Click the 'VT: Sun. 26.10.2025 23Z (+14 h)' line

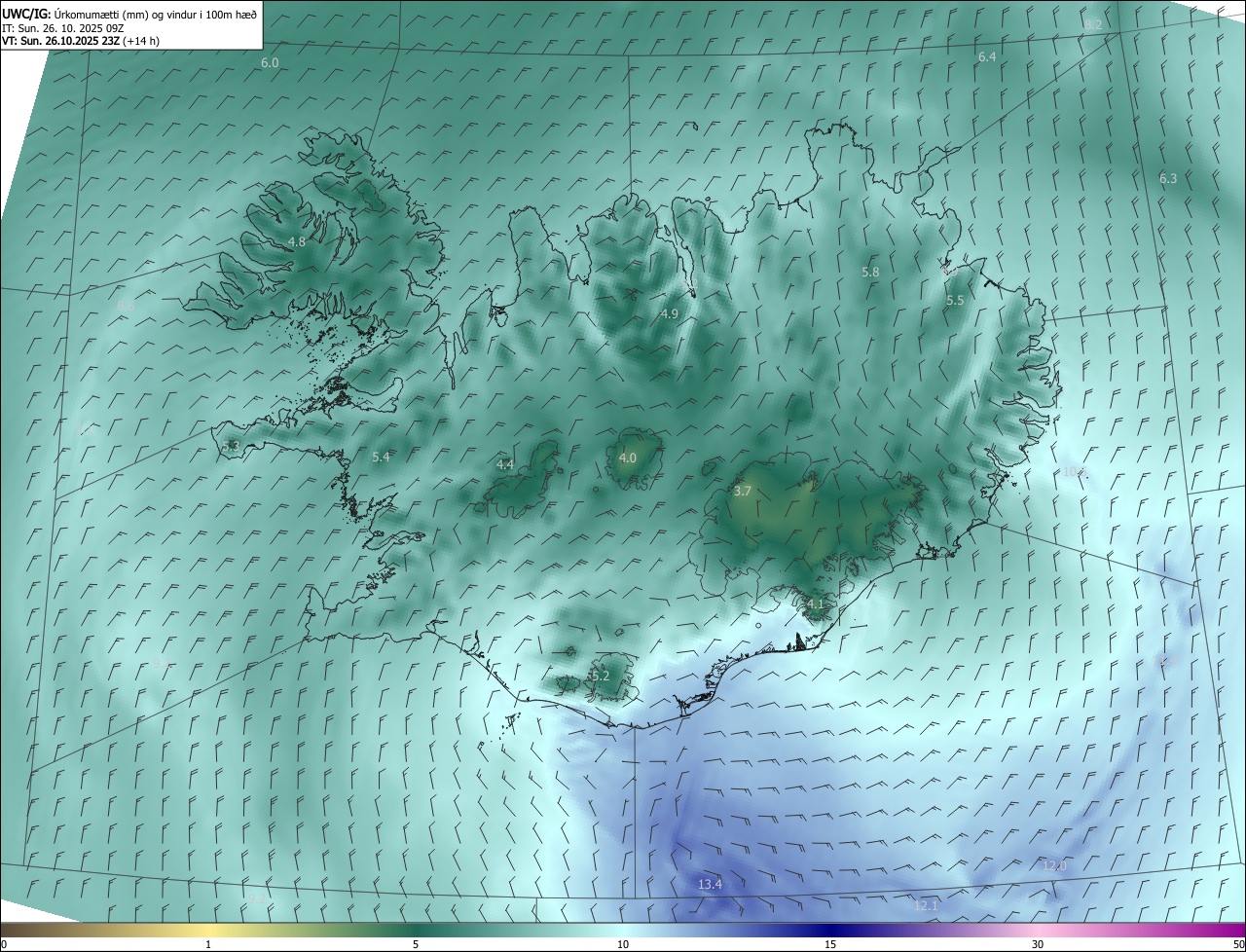point(81,41)
